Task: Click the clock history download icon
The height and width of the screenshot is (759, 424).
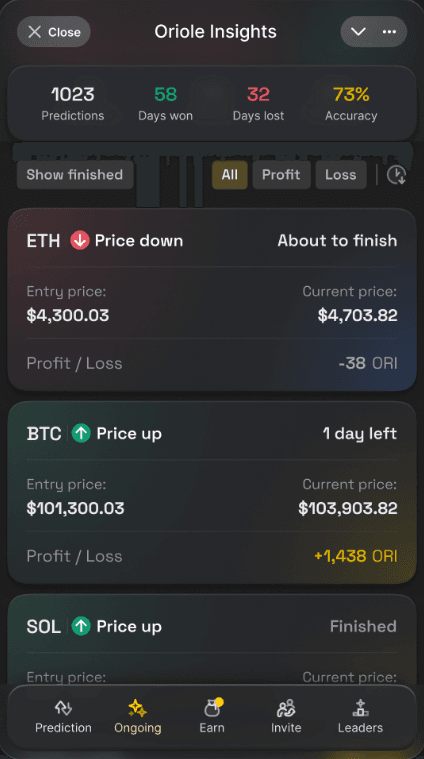Action: click(x=396, y=175)
